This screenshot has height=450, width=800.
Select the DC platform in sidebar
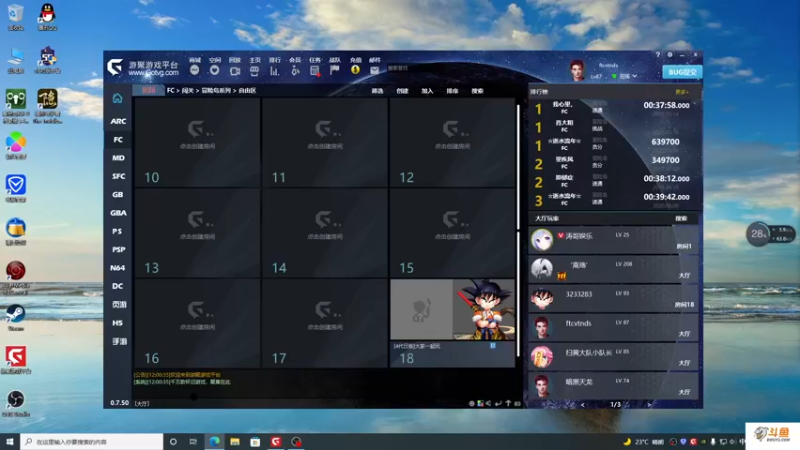118,286
